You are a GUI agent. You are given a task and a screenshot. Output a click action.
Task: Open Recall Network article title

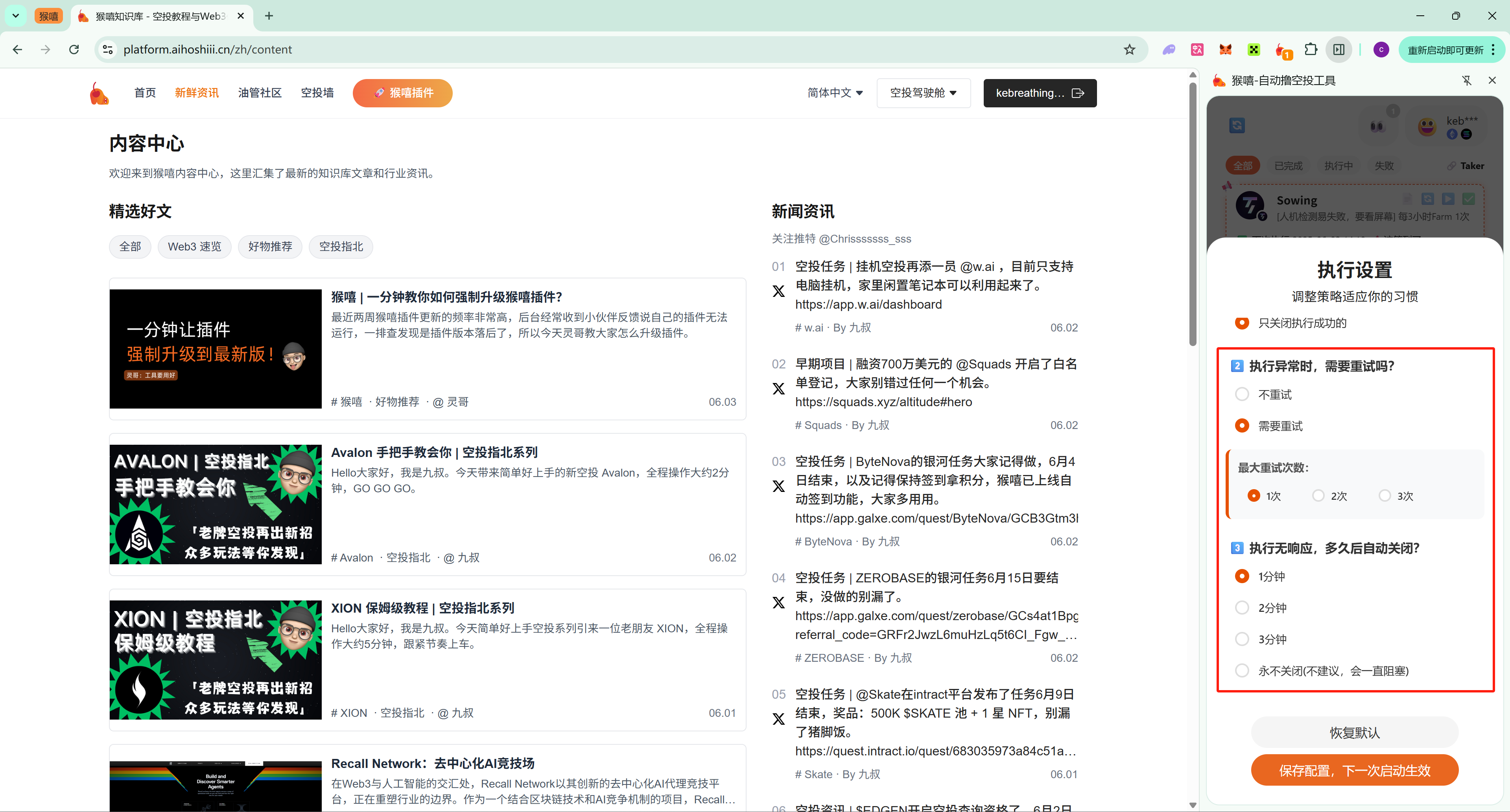(x=433, y=763)
